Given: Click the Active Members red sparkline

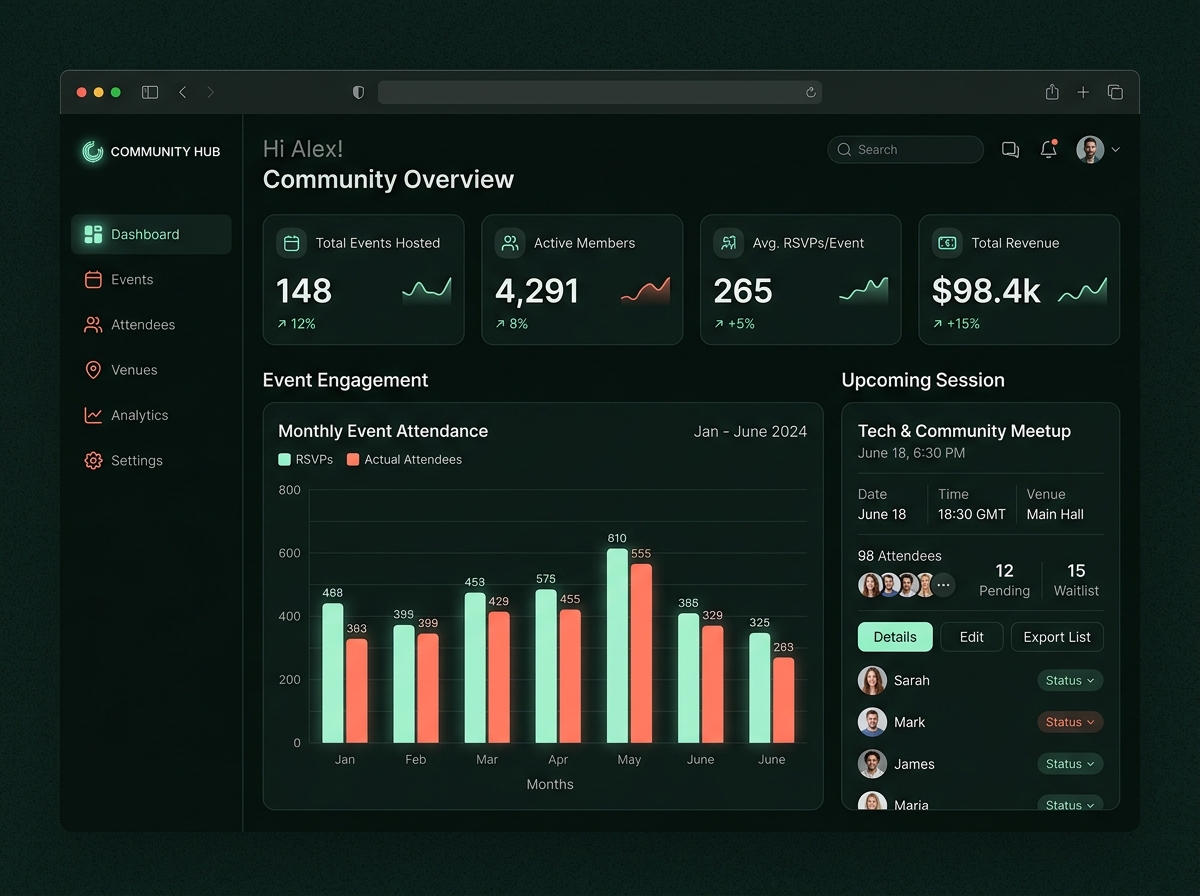Looking at the screenshot, I should point(646,291).
